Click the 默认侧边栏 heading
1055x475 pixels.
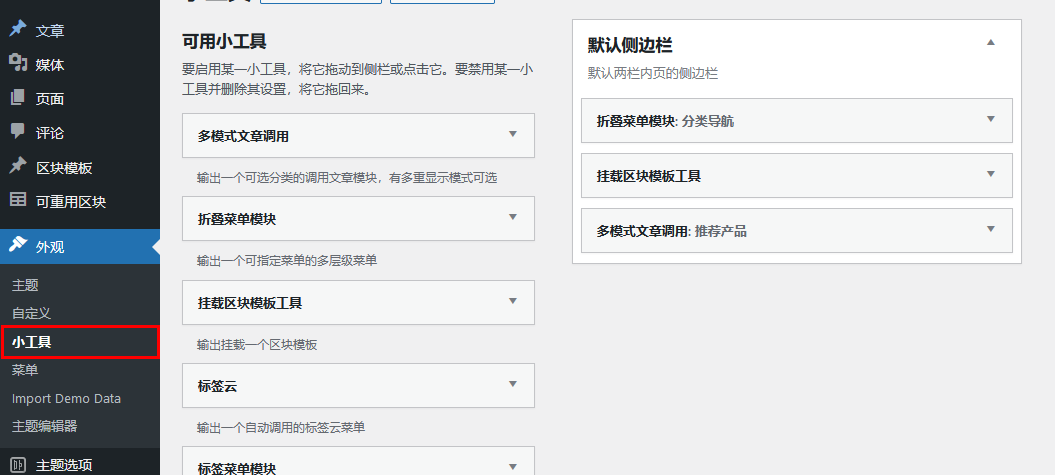point(630,45)
